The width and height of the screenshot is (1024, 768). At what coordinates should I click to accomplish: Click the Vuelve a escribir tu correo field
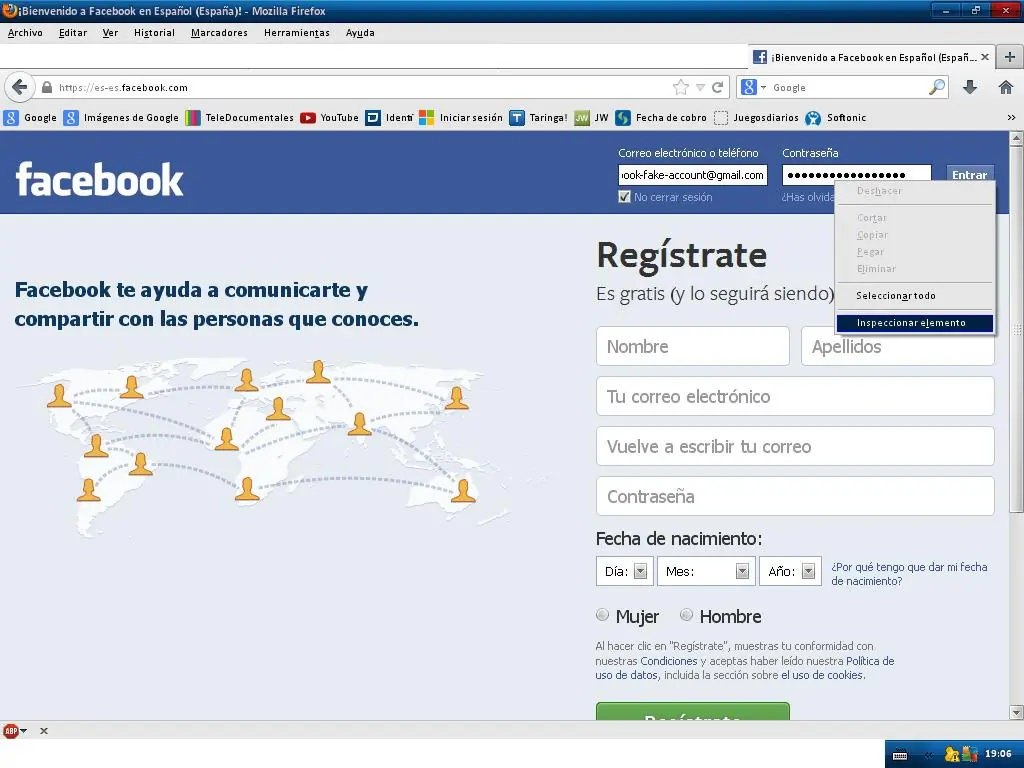tap(795, 446)
